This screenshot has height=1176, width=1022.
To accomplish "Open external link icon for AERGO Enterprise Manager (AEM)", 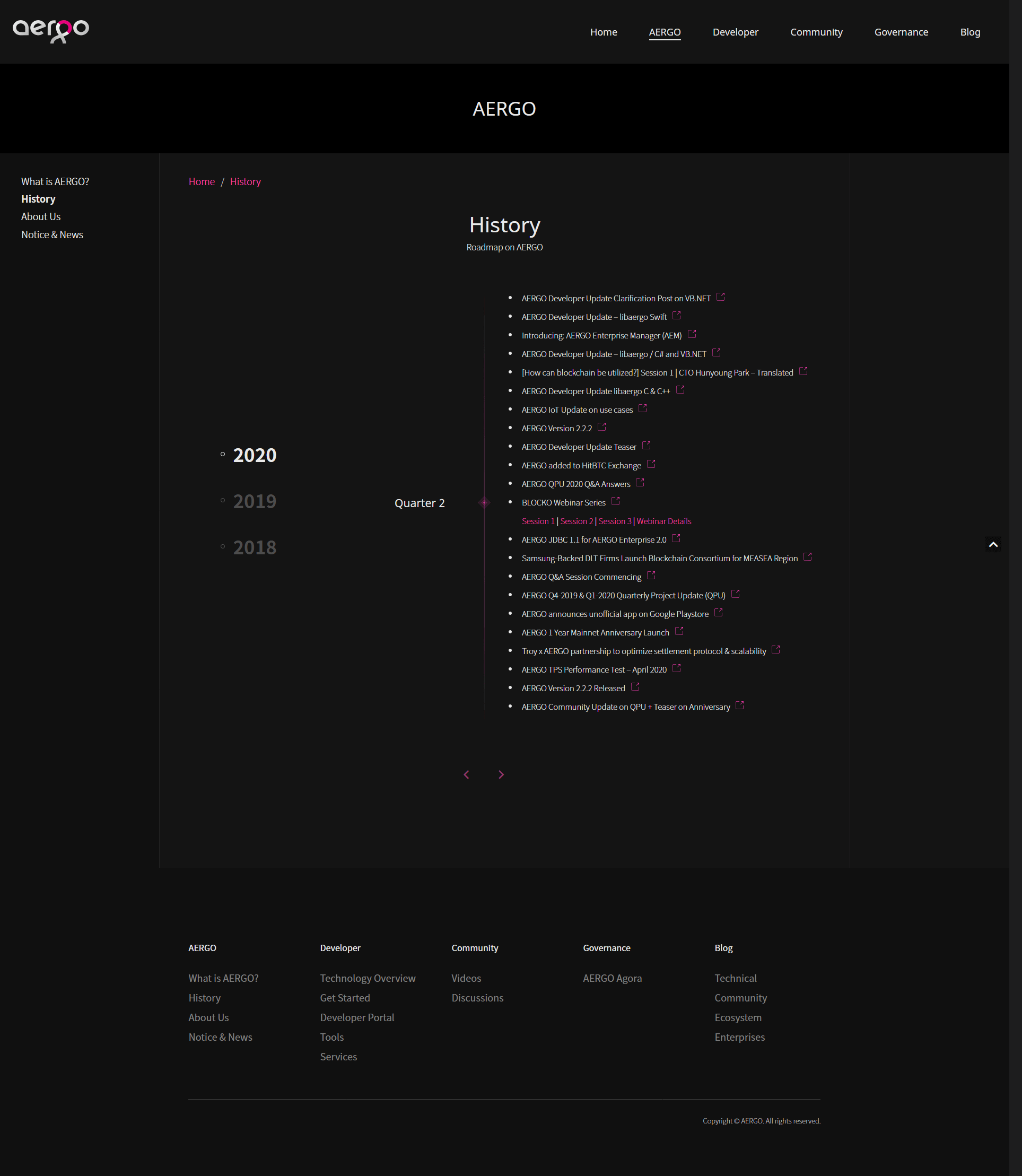I will pyautogui.click(x=692, y=334).
